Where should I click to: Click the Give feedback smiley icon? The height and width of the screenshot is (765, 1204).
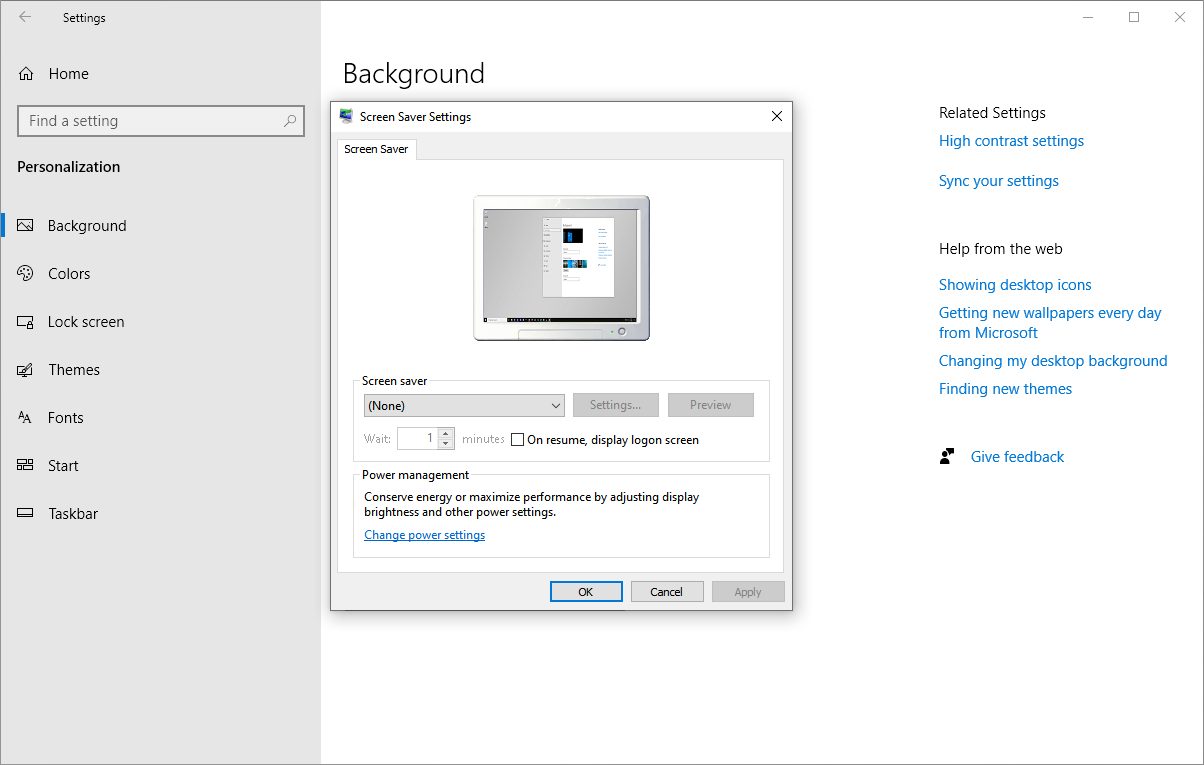(946, 456)
